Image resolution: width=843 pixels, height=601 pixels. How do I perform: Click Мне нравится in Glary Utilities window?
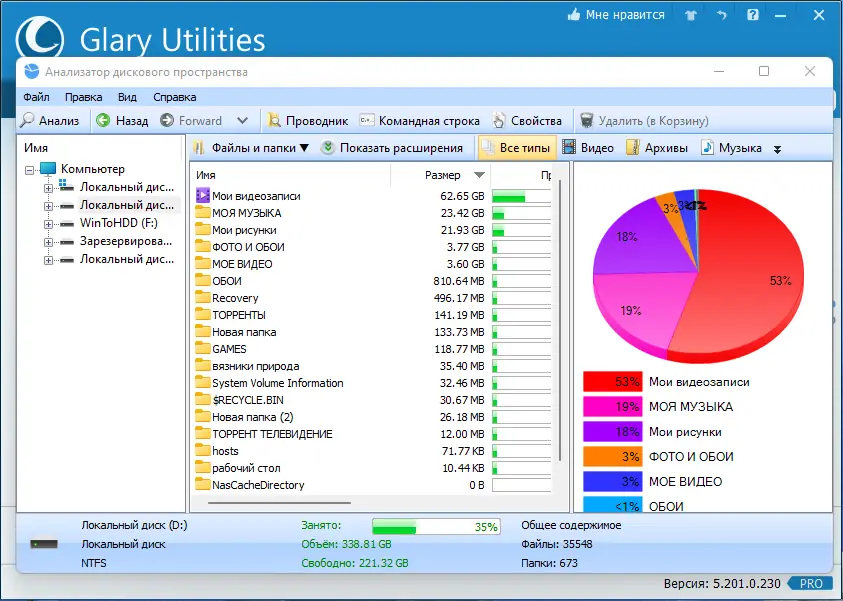[616, 15]
